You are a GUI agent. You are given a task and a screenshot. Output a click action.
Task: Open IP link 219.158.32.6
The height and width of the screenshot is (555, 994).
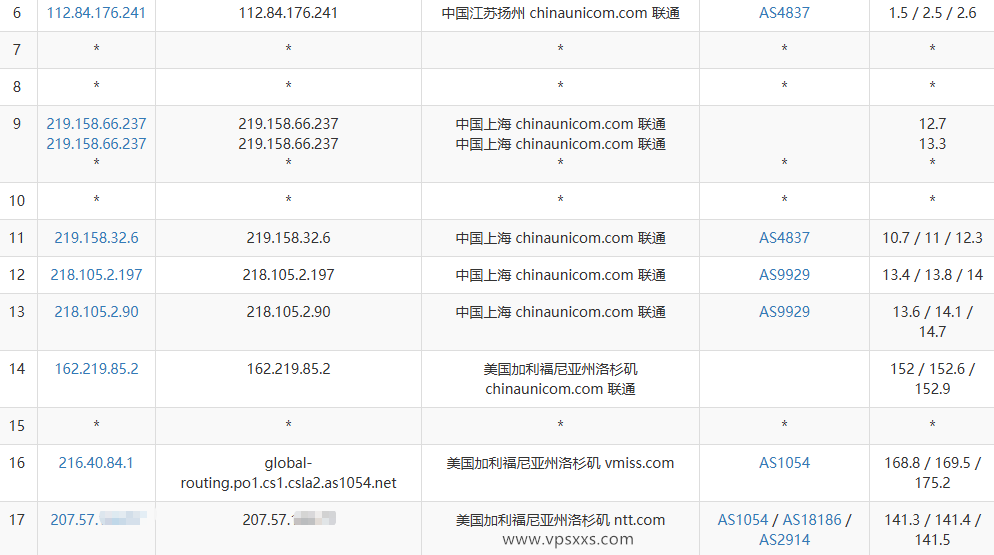[x=96, y=238]
